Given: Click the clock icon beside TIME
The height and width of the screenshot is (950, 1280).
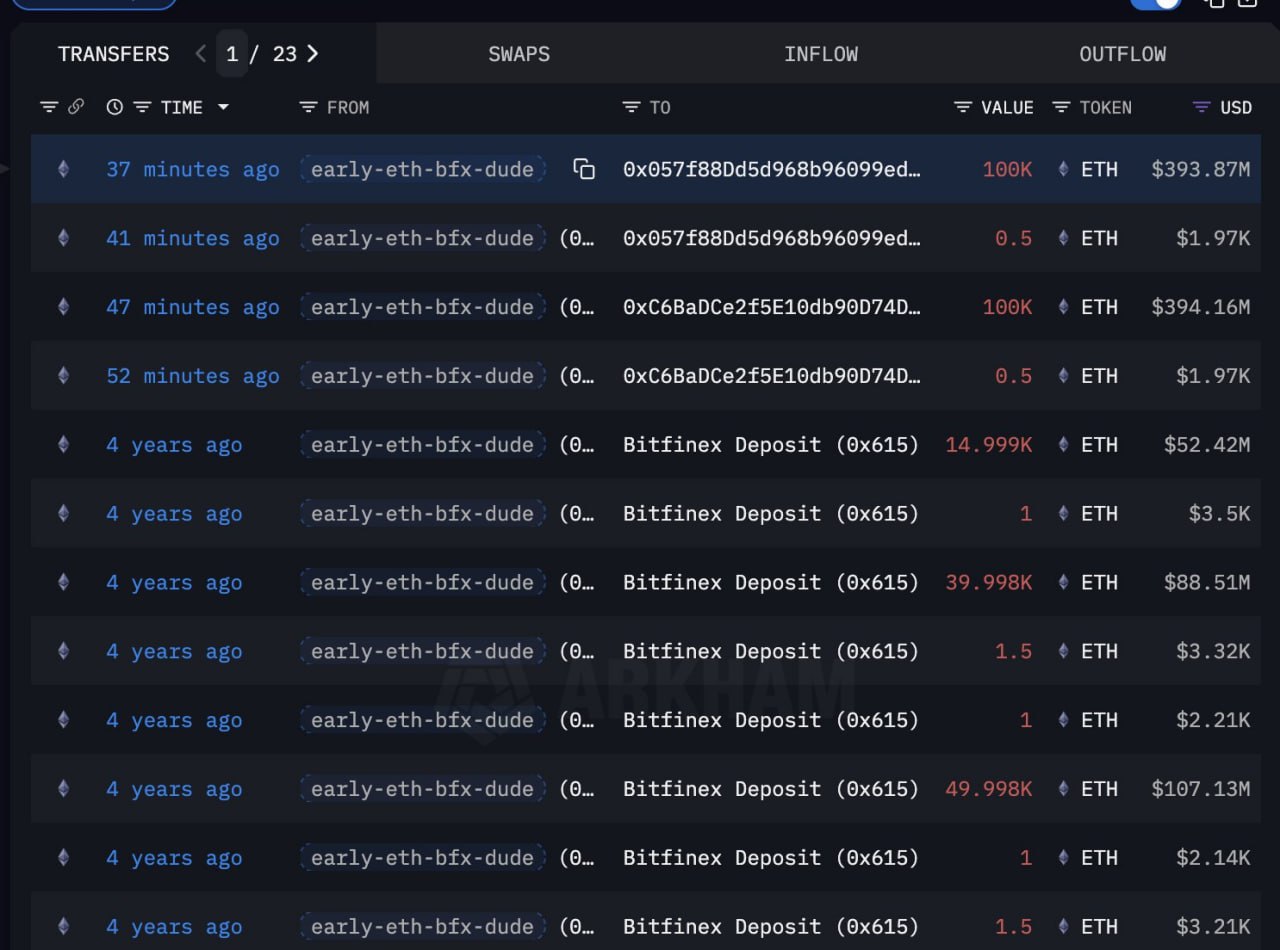Looking at the screenshot, I should click(x=115, y=107).
